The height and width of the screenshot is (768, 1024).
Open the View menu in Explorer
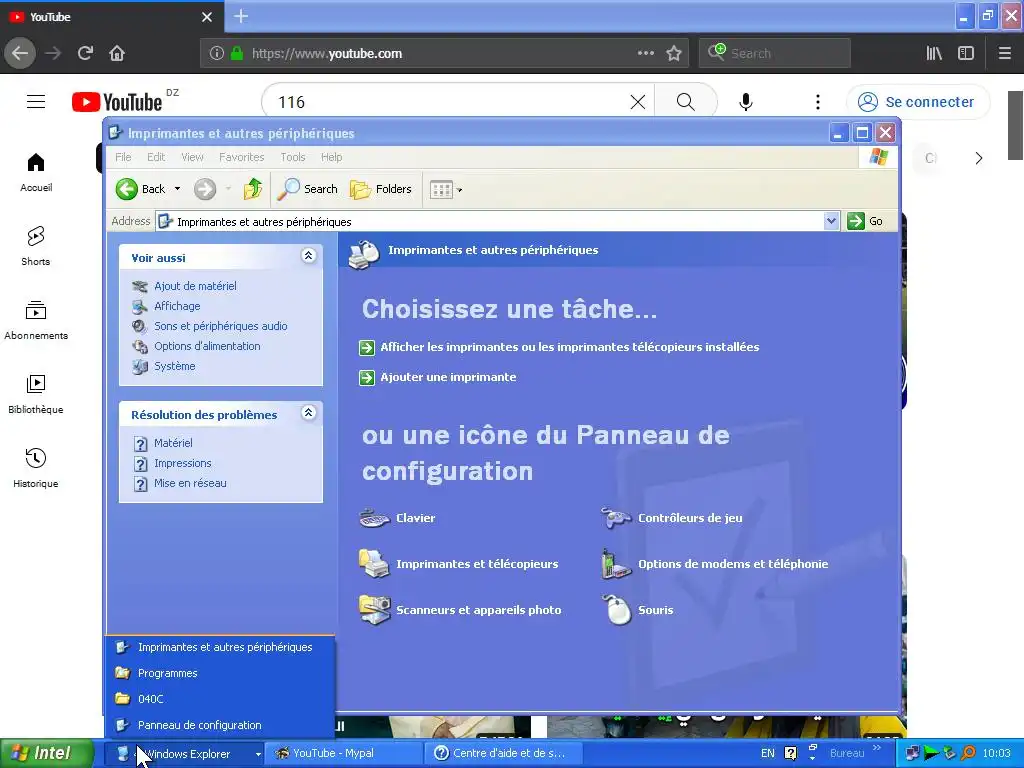tap(192, 157)
